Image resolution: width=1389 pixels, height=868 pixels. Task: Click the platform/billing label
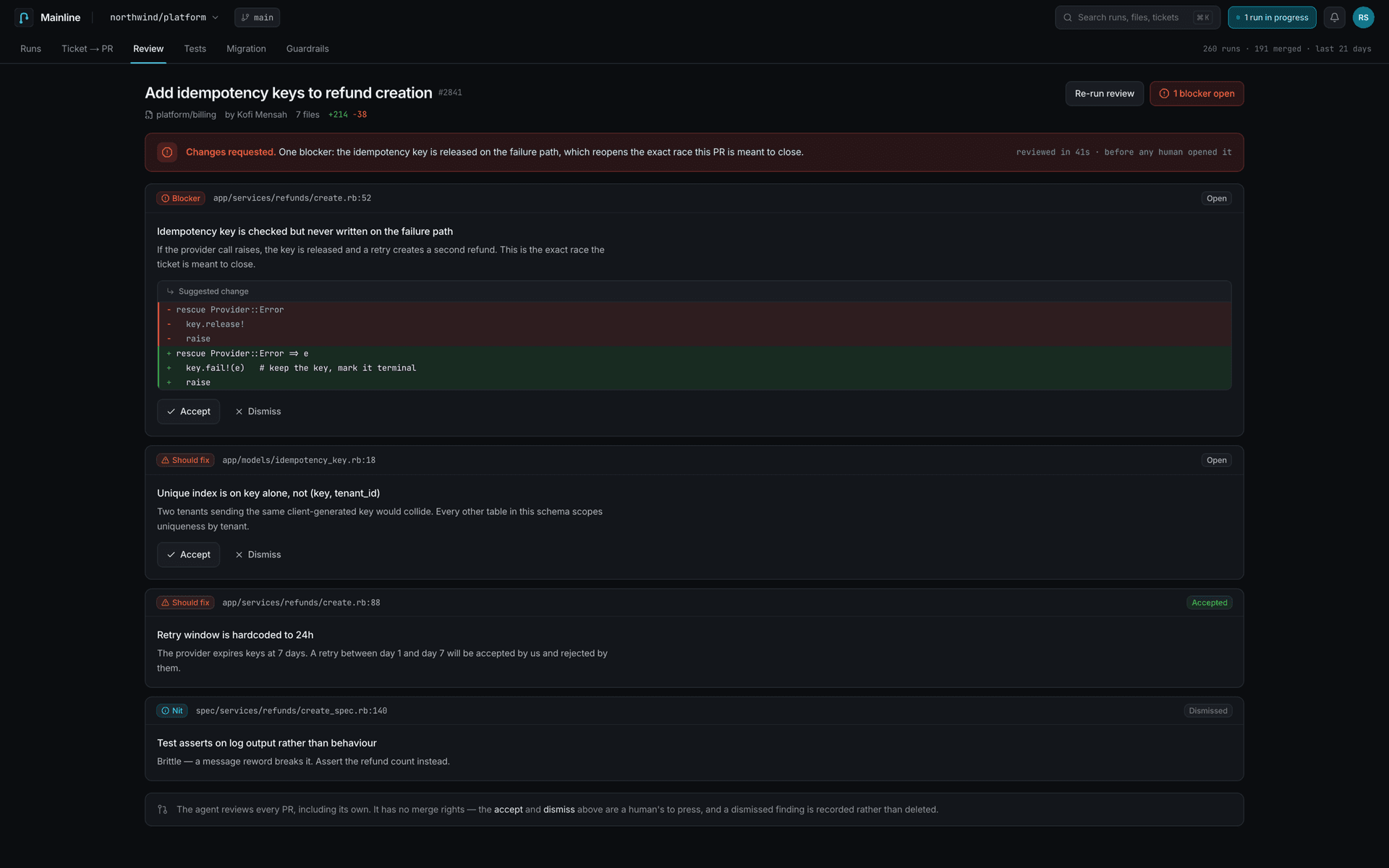[x=186, y=114]
